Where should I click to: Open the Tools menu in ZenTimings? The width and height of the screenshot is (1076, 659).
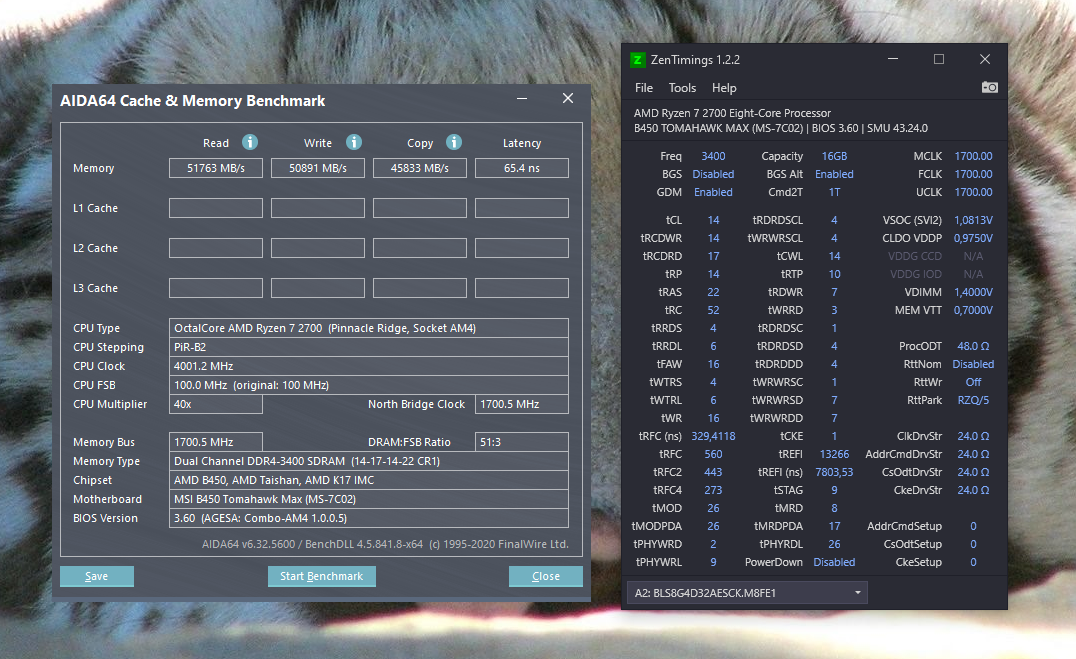tap(682, 88)
